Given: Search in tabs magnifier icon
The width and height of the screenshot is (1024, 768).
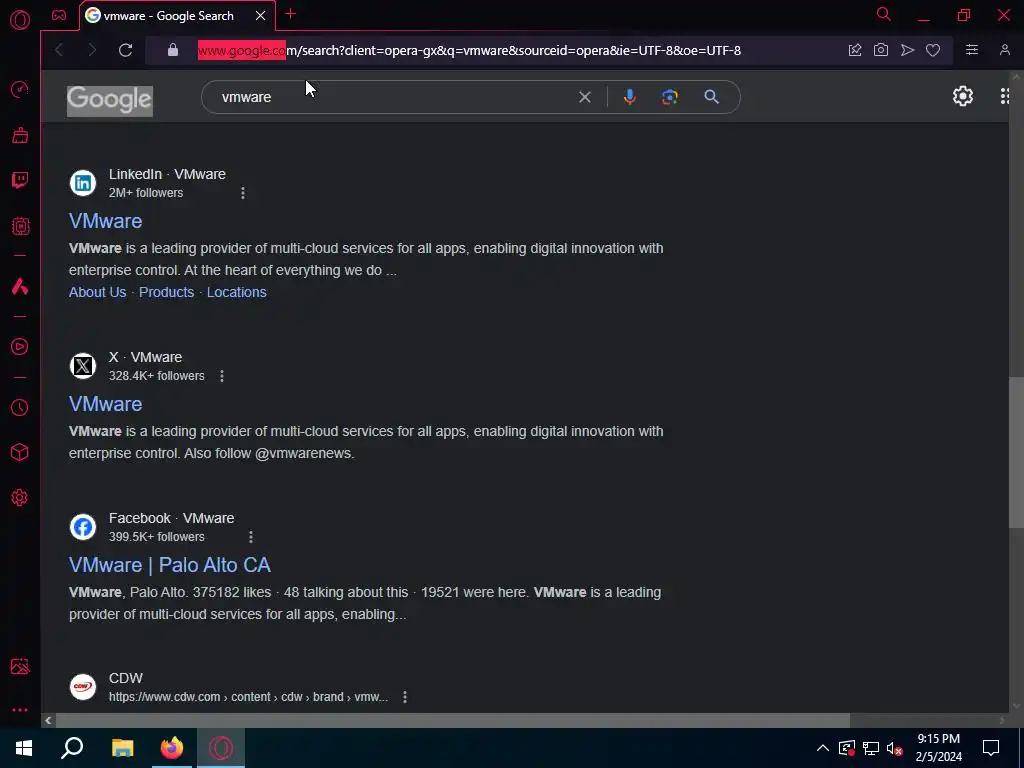Looking at the screenshot, I should (x=884, y=14).
